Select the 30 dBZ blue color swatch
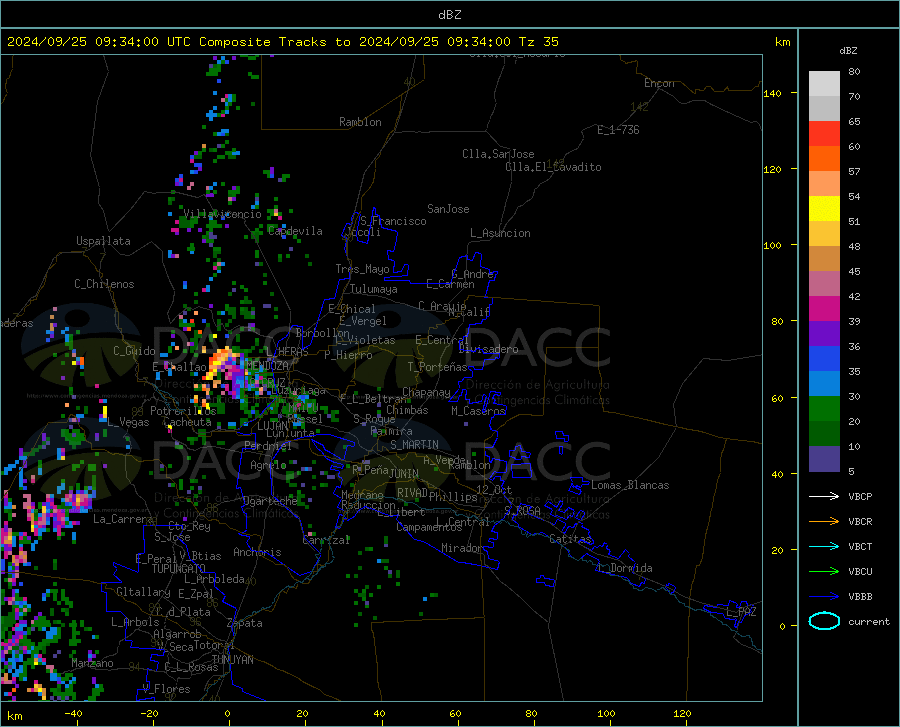The height and width of the screenshot is (727, 900). 824,384
